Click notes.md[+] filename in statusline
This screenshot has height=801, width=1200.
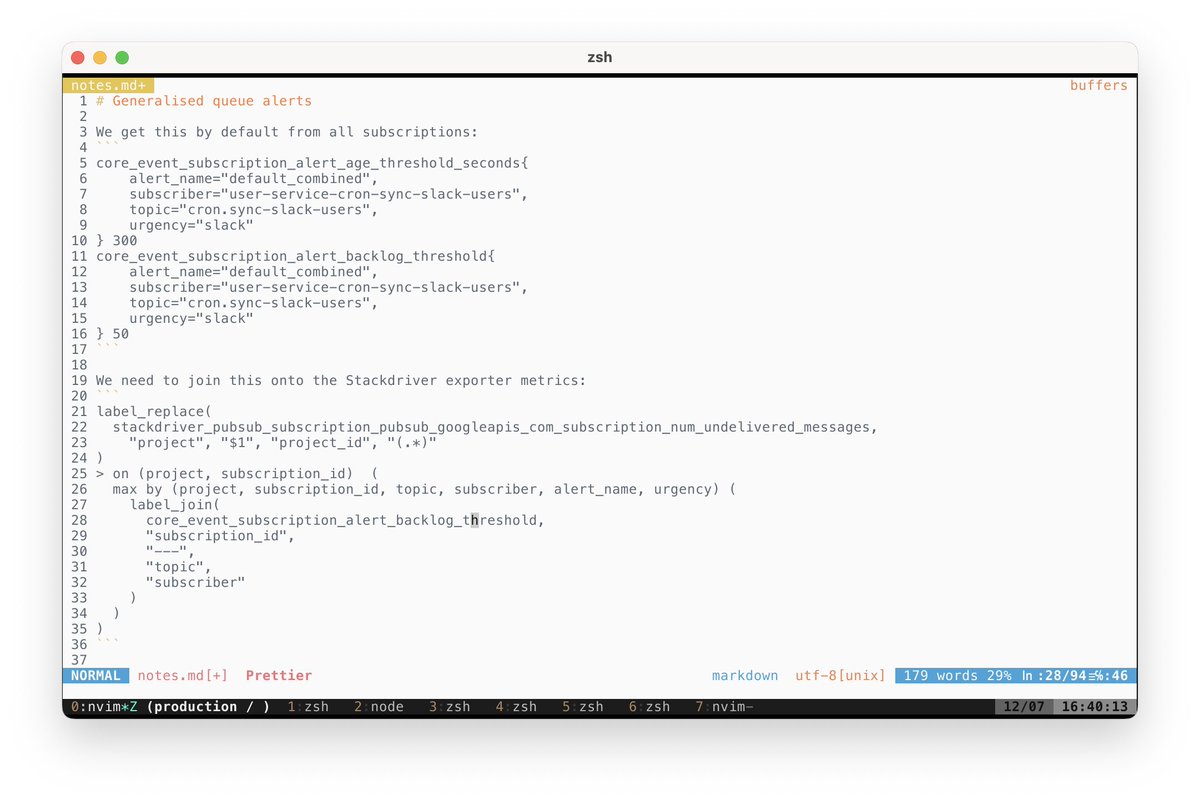coord(183,676)
